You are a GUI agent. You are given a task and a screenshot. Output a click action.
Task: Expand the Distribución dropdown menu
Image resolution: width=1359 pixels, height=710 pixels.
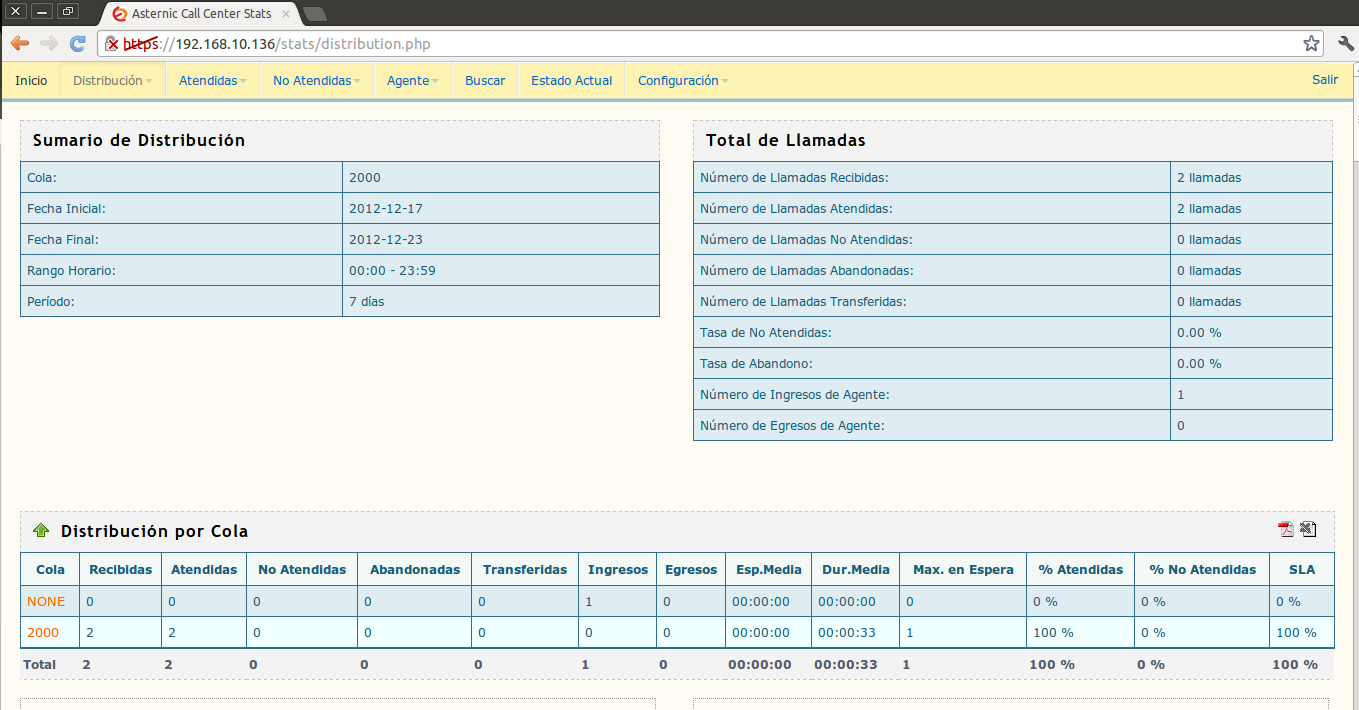(112, 81)
